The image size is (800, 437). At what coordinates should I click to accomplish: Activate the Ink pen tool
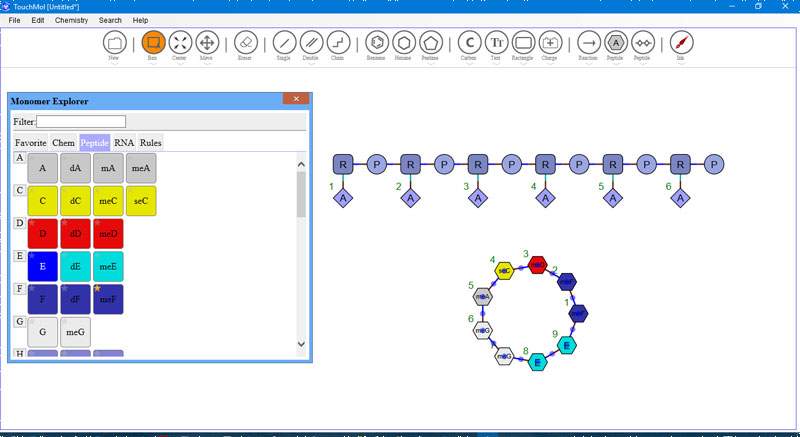pos(681,43)
